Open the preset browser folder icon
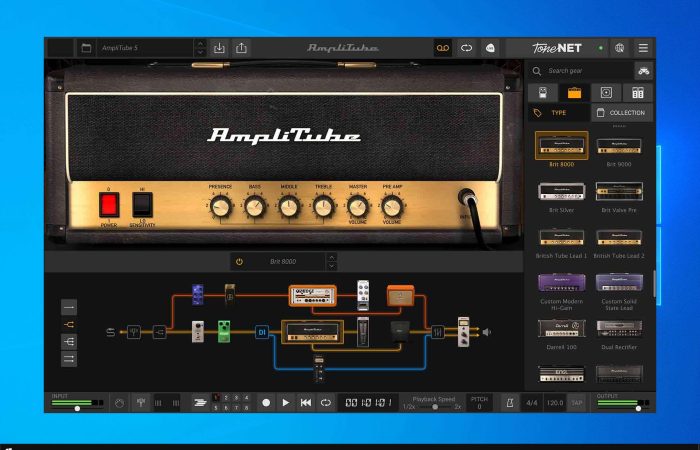The width and height of the screenshot is (700, 450). (86, 48)
